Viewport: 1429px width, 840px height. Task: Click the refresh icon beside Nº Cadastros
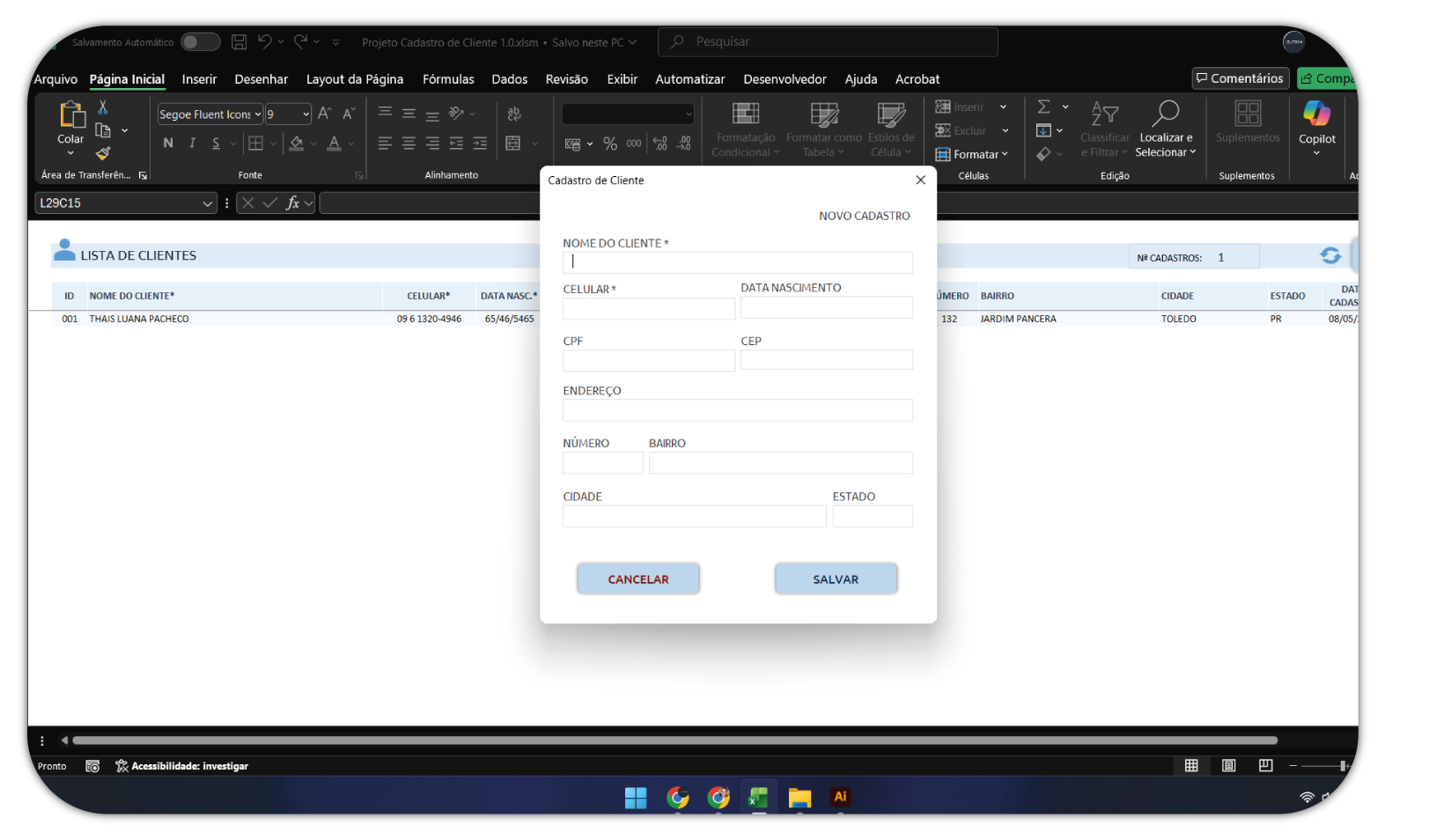tap(1330, 255)
